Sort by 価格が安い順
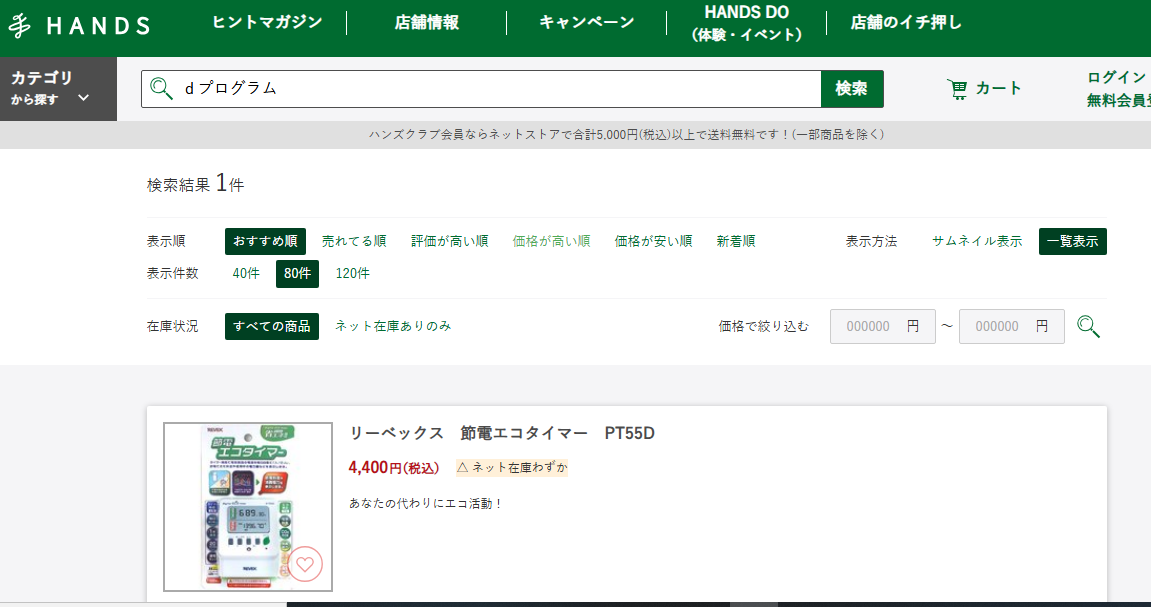The height and width of the screenshot is (607, 1151). [x=653, y=241]
